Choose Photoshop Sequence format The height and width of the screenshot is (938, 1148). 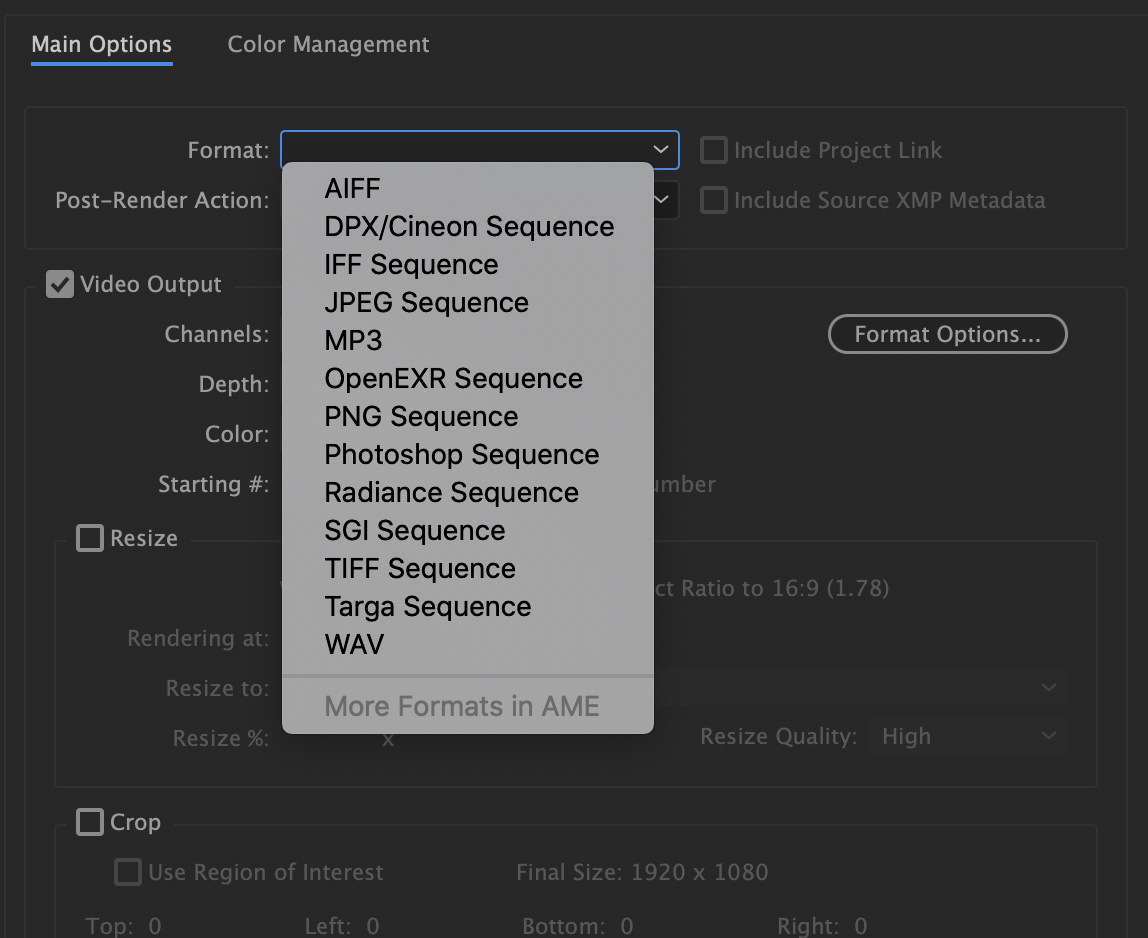tap(461, 454)
